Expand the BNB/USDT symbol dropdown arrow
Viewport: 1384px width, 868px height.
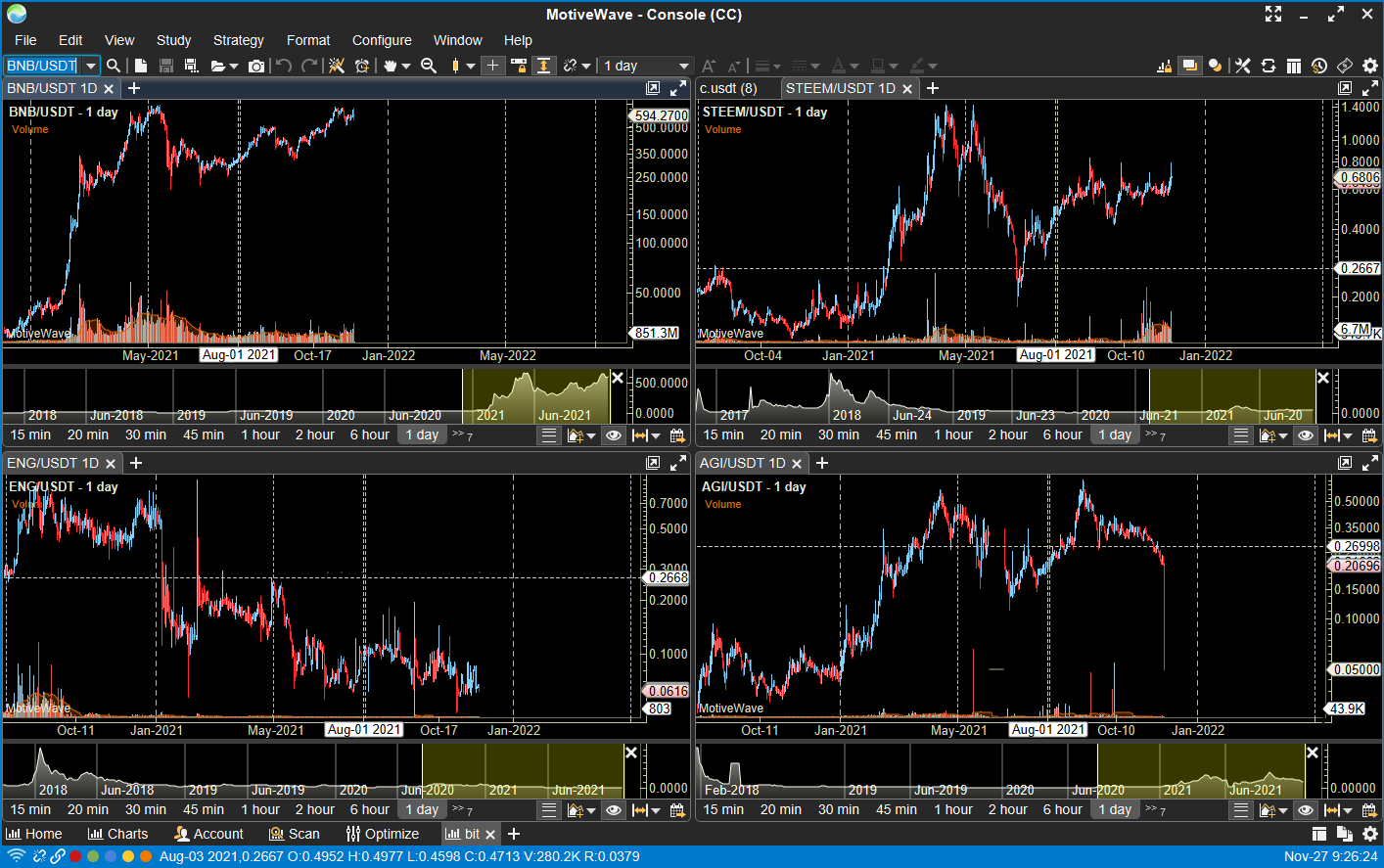(90, 66)
